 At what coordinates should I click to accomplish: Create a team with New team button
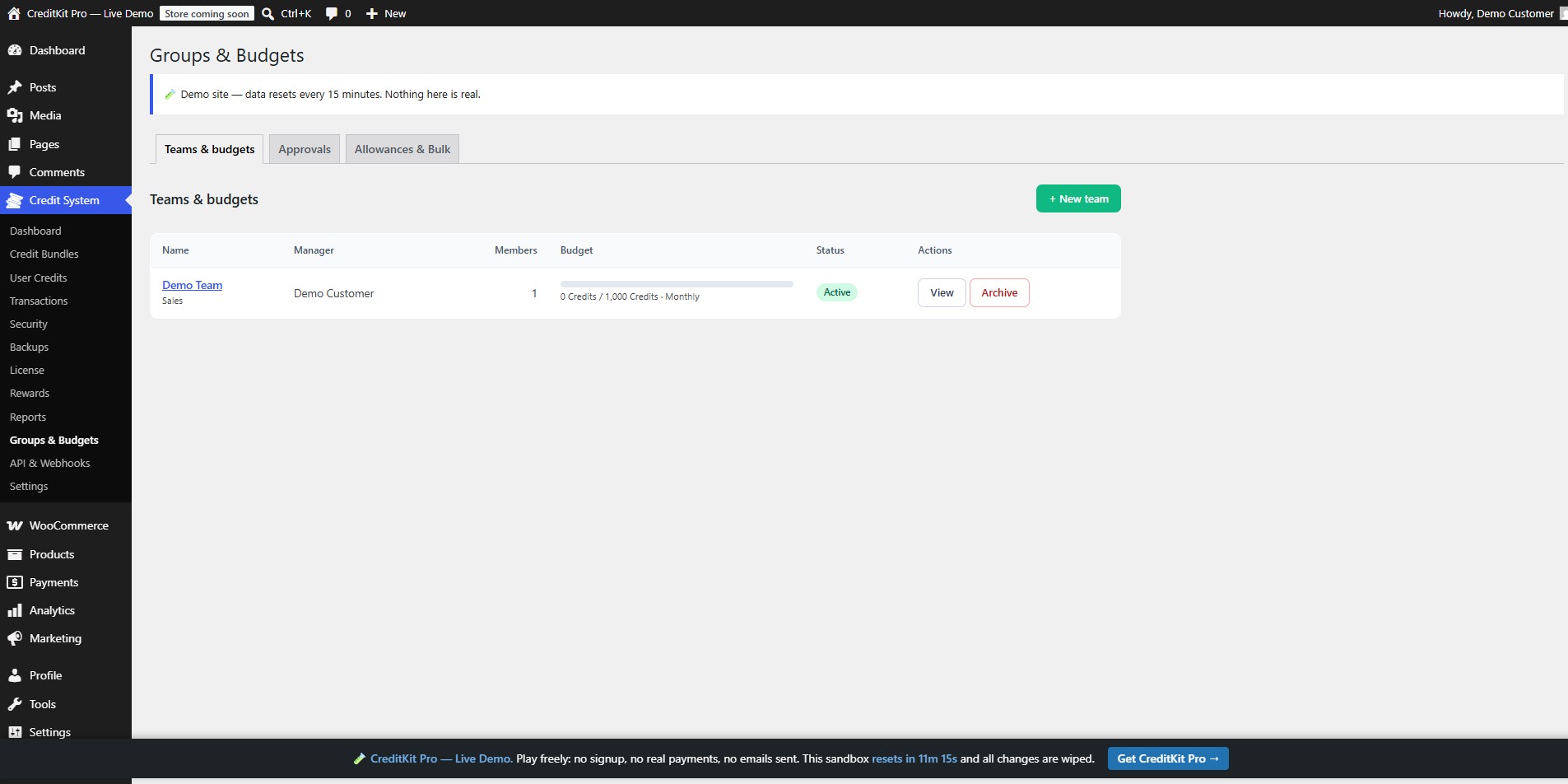tap(1078, 198)
